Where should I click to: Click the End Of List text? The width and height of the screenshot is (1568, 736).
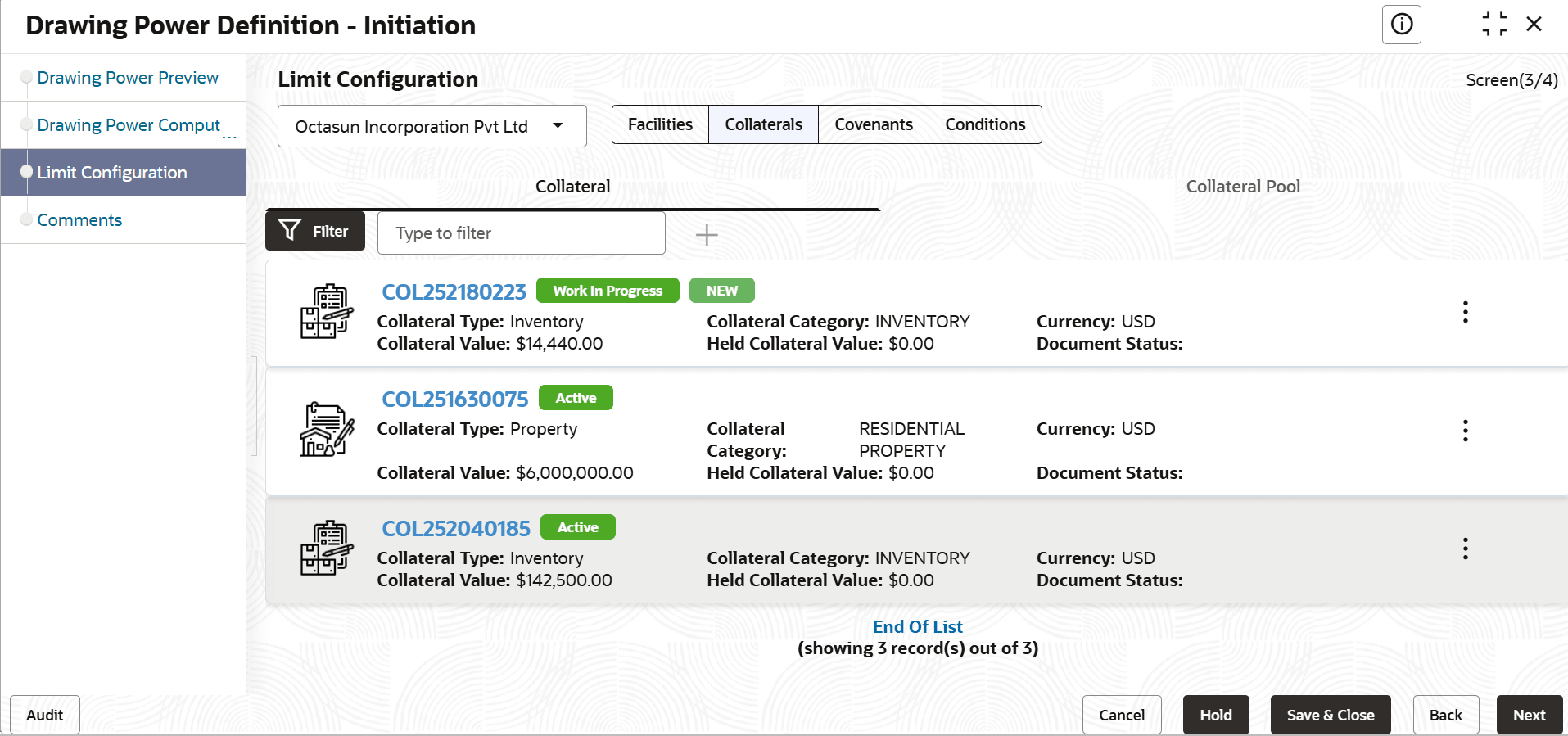(918, 627)
